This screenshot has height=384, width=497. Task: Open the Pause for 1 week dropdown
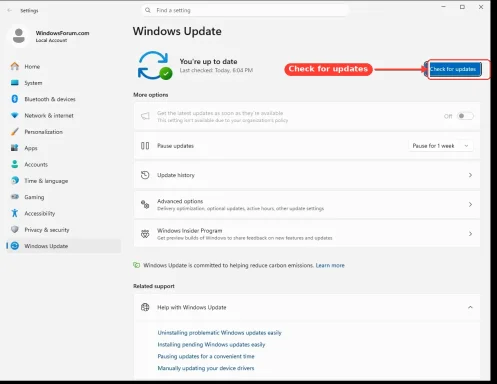coord(441,146)
